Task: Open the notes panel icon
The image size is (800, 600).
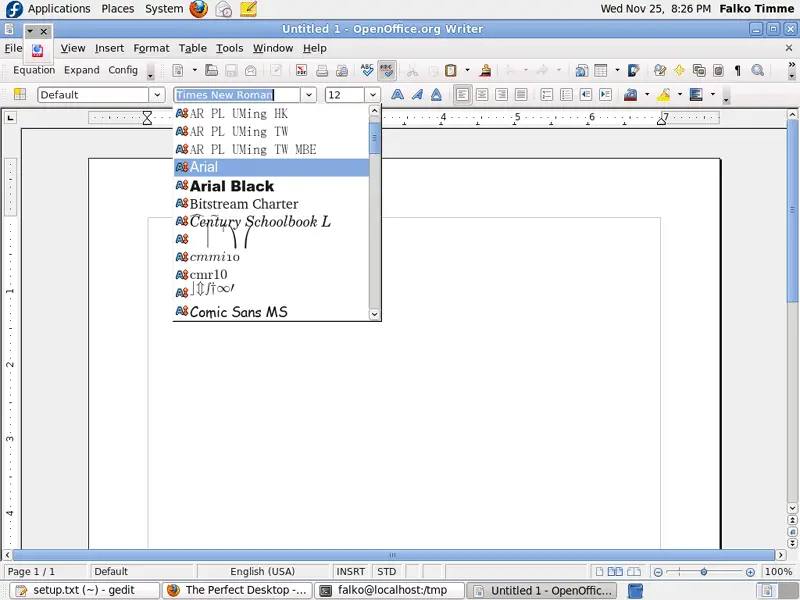Action: click(248, 9)
